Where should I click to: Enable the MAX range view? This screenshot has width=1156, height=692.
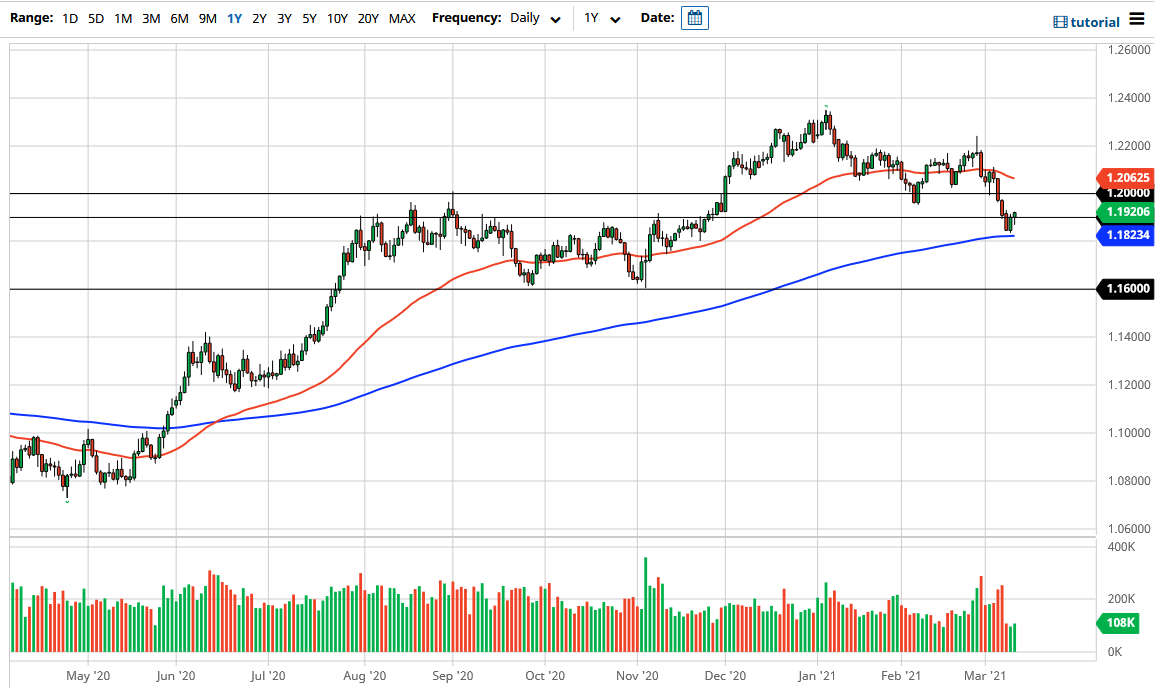[403, 18]
